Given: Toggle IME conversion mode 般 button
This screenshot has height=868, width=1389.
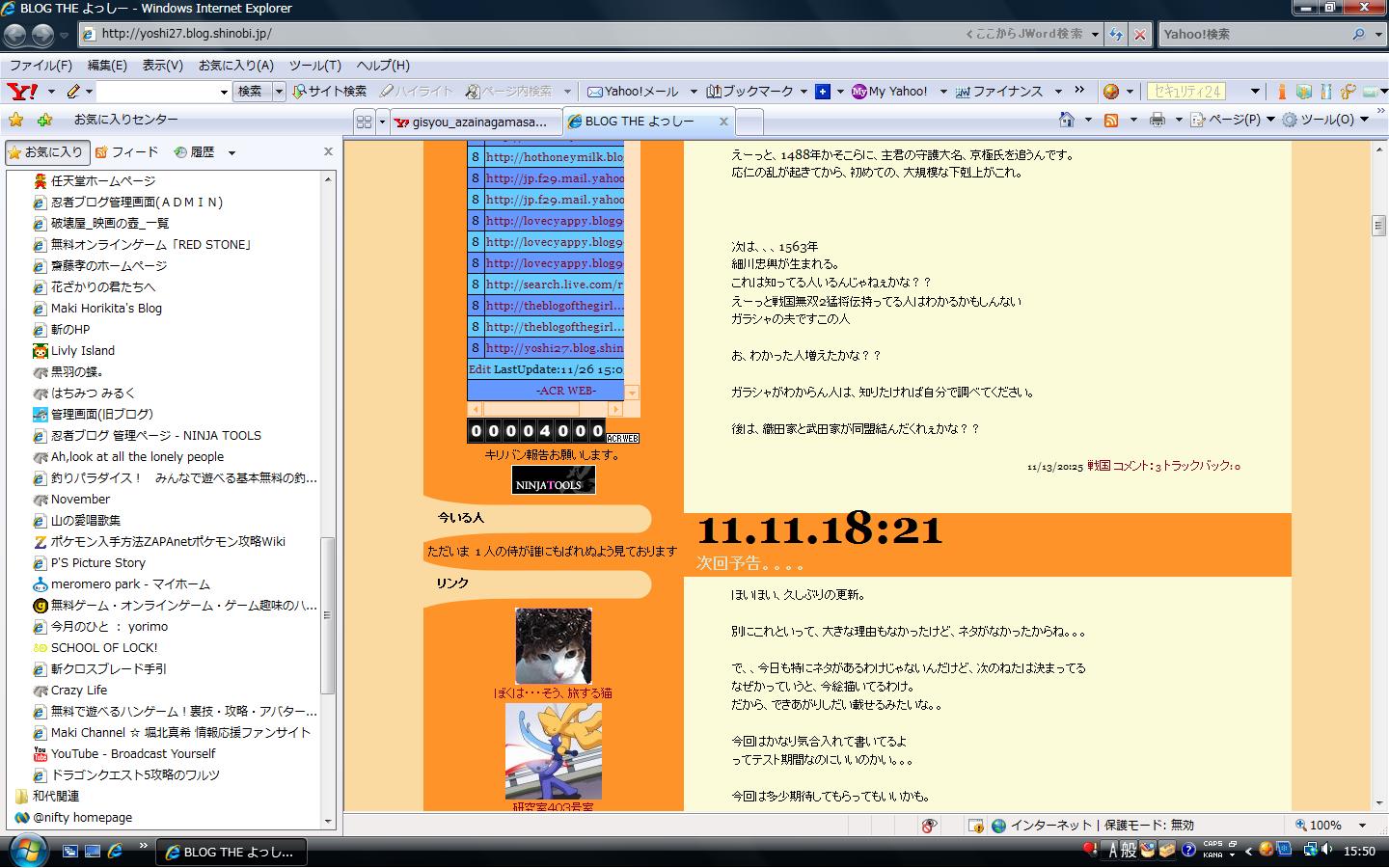Looking at the screenshot, I should tap(1129, 850).
